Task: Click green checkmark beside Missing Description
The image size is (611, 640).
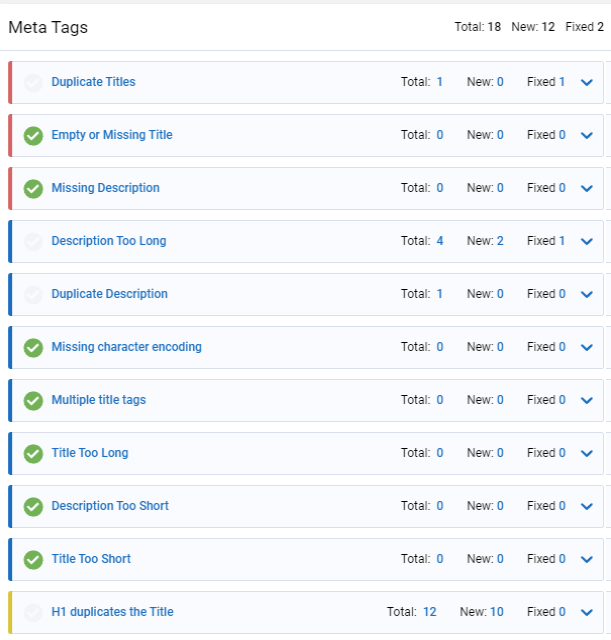Action: [33, 189]
